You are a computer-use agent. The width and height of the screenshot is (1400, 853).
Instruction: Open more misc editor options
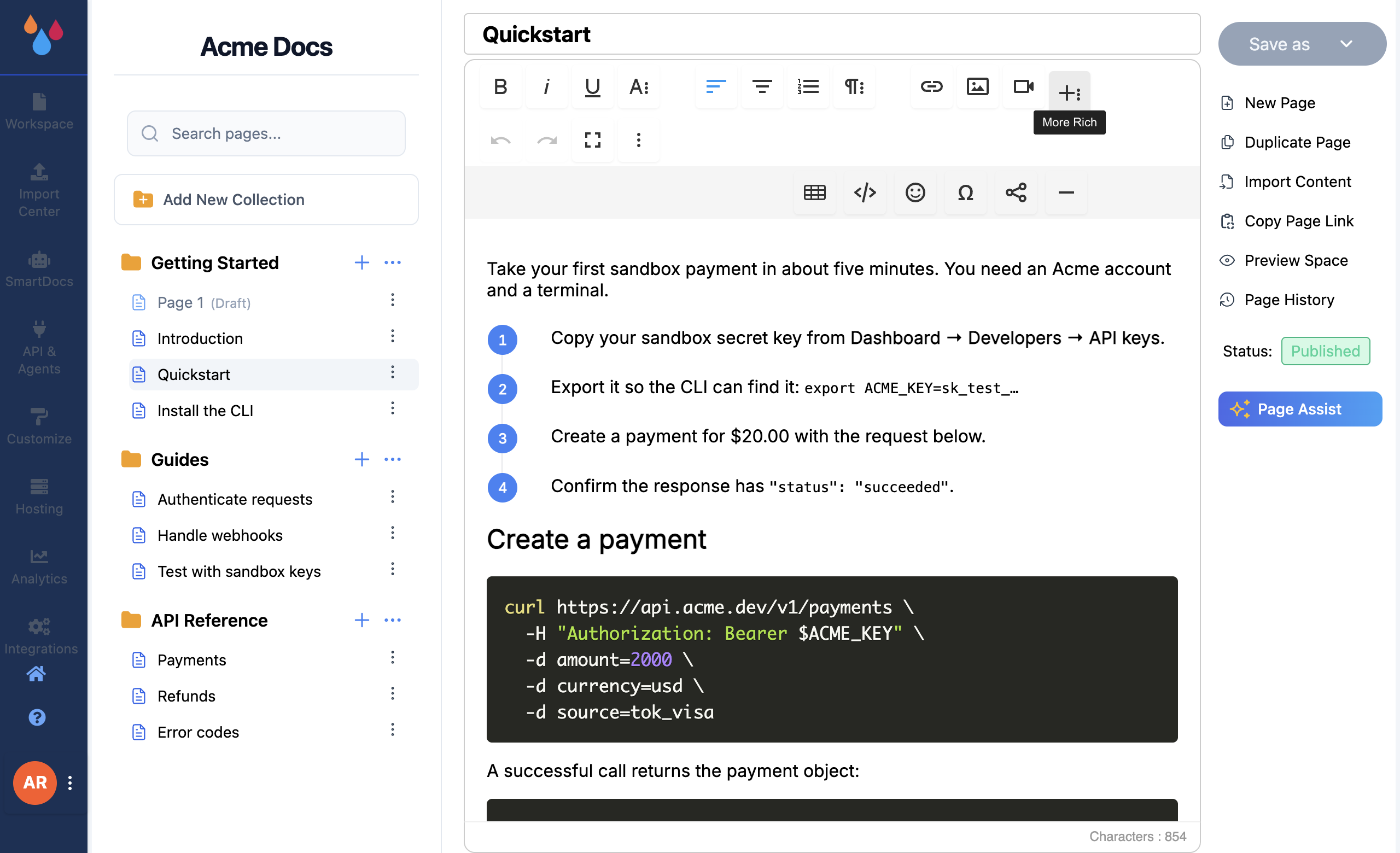pyautogui.click(x=639, y=139)
